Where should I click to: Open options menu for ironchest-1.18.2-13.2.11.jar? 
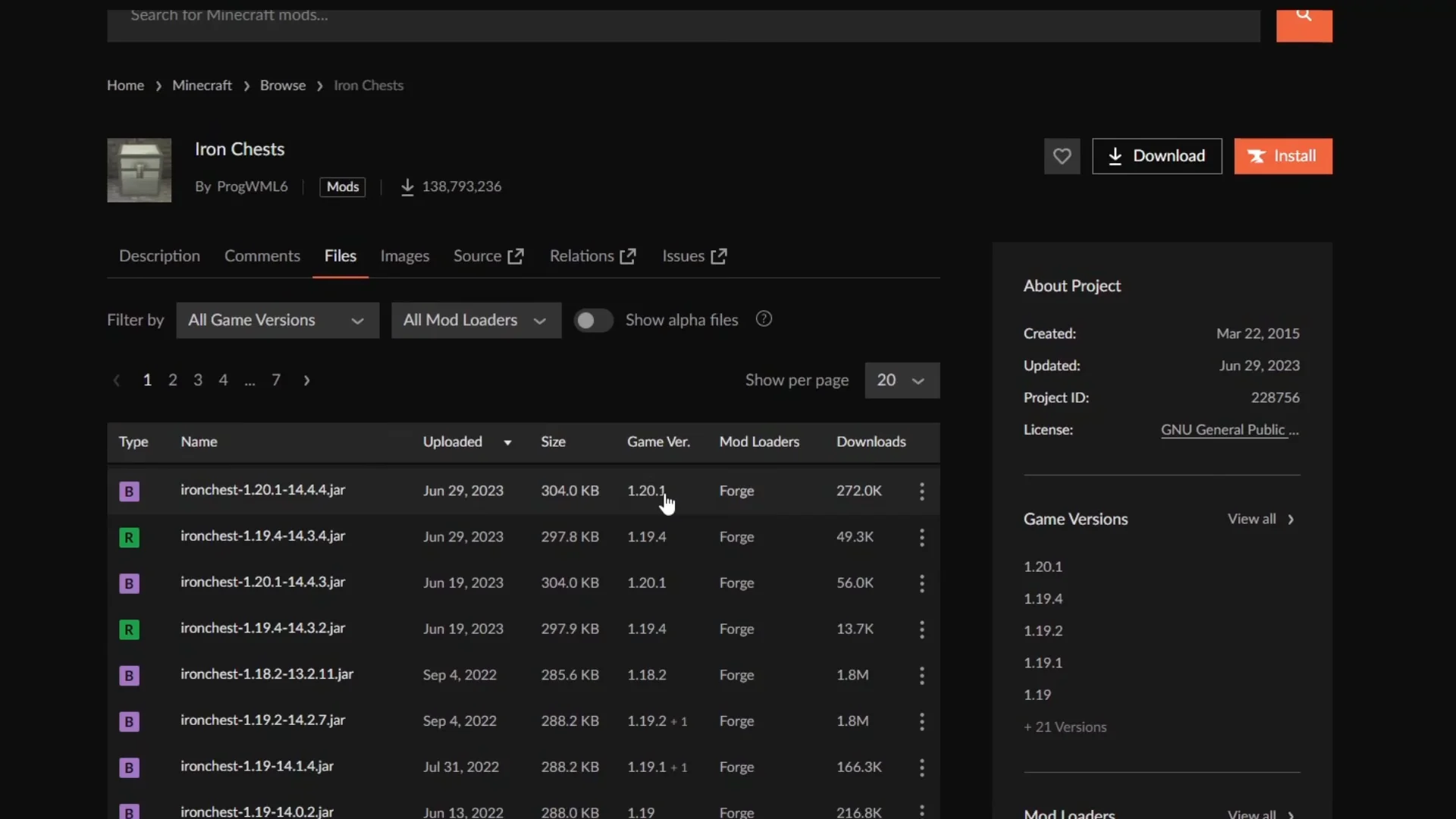pyautogui.click(x=922, y=676)
